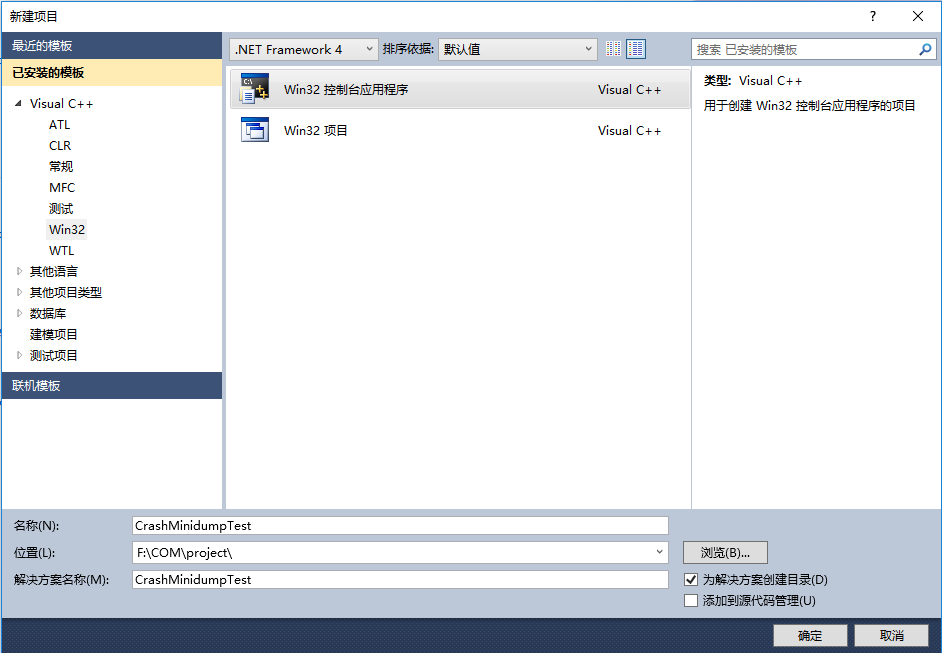Select Win32 控制台应用程序 template name
This screenshot has height=653, width=942.
tap(346, 90)
